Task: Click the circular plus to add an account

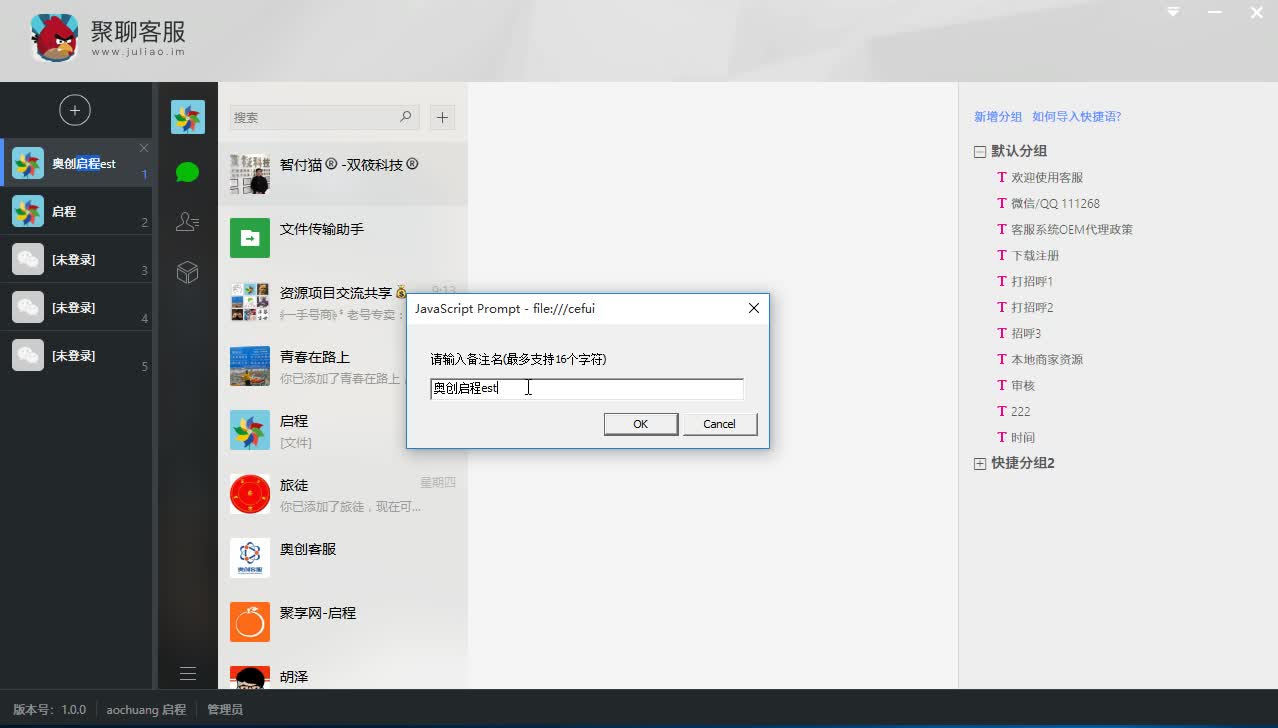Action: click(77, 110)
